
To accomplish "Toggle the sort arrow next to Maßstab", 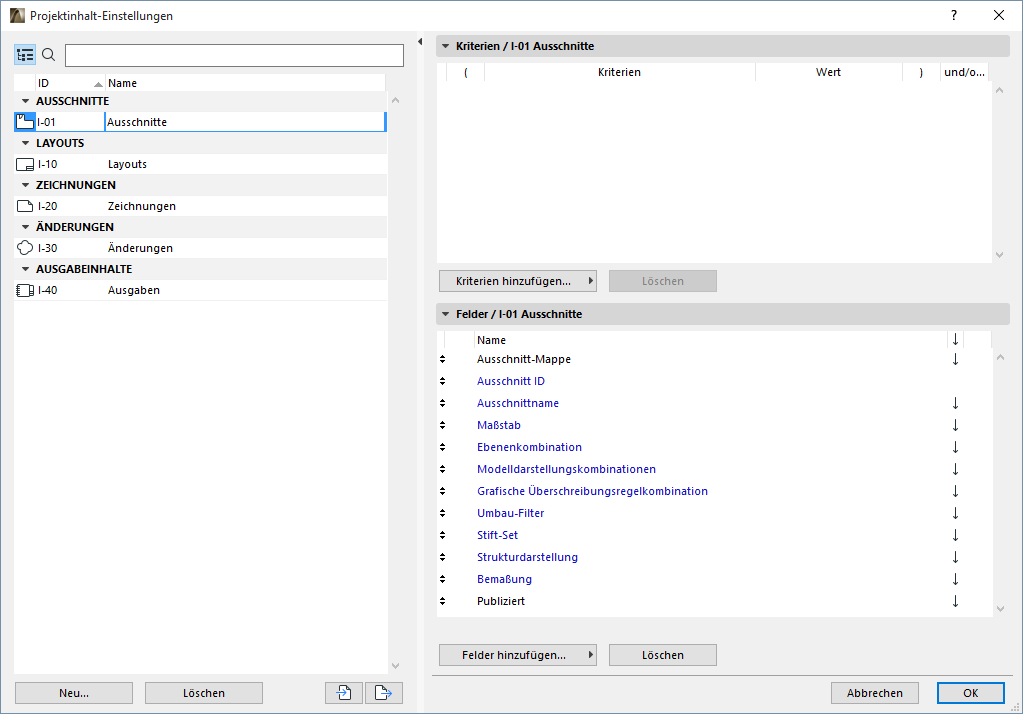I will [x=955, y=425].
